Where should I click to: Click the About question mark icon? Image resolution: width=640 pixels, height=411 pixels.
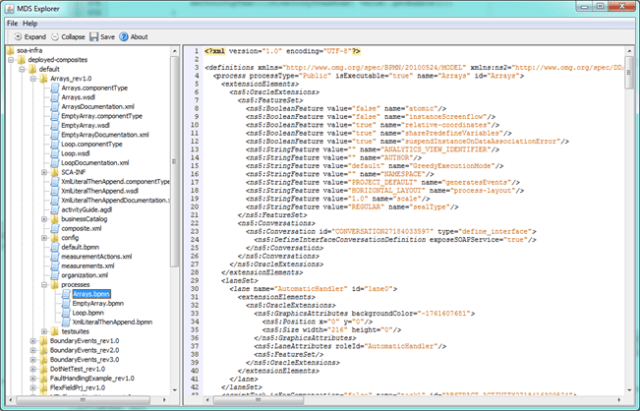tap(124, 37)
